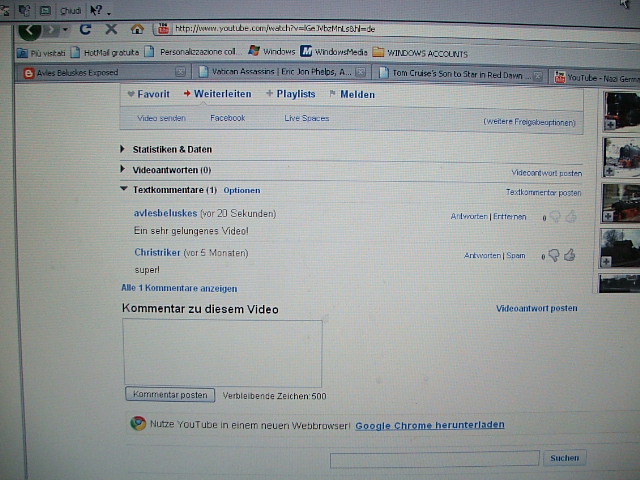Screen dimensions: 640x480
Task: Open third related video thumbnail
Action: [621, 203]
